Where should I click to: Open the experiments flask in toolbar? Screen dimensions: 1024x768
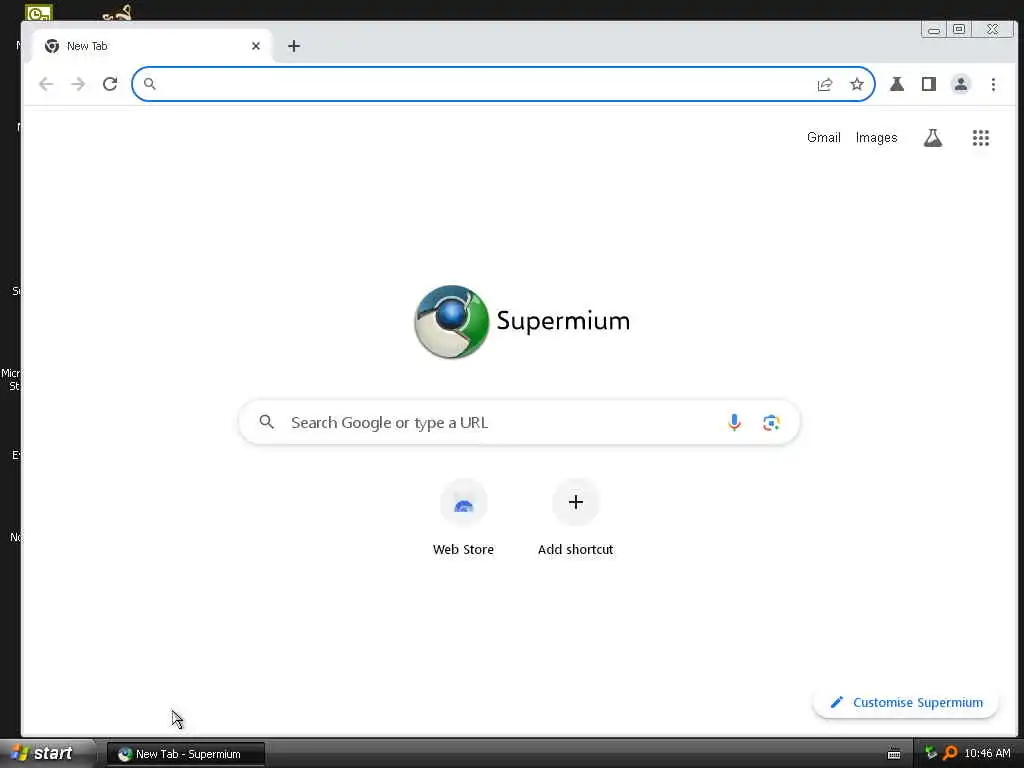pyautogui.click(x=897, y=84)
